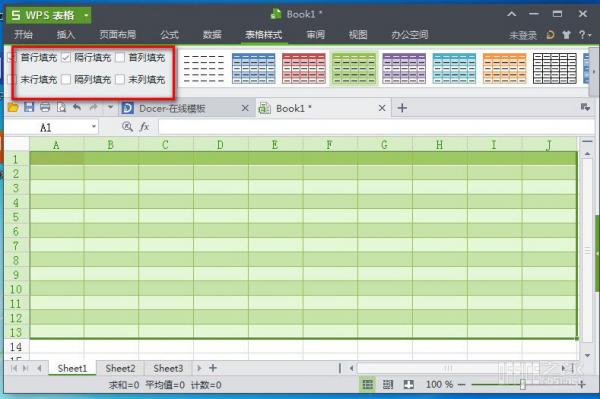
Task: Zoom out with the minus icon
Action: [462, 384]
